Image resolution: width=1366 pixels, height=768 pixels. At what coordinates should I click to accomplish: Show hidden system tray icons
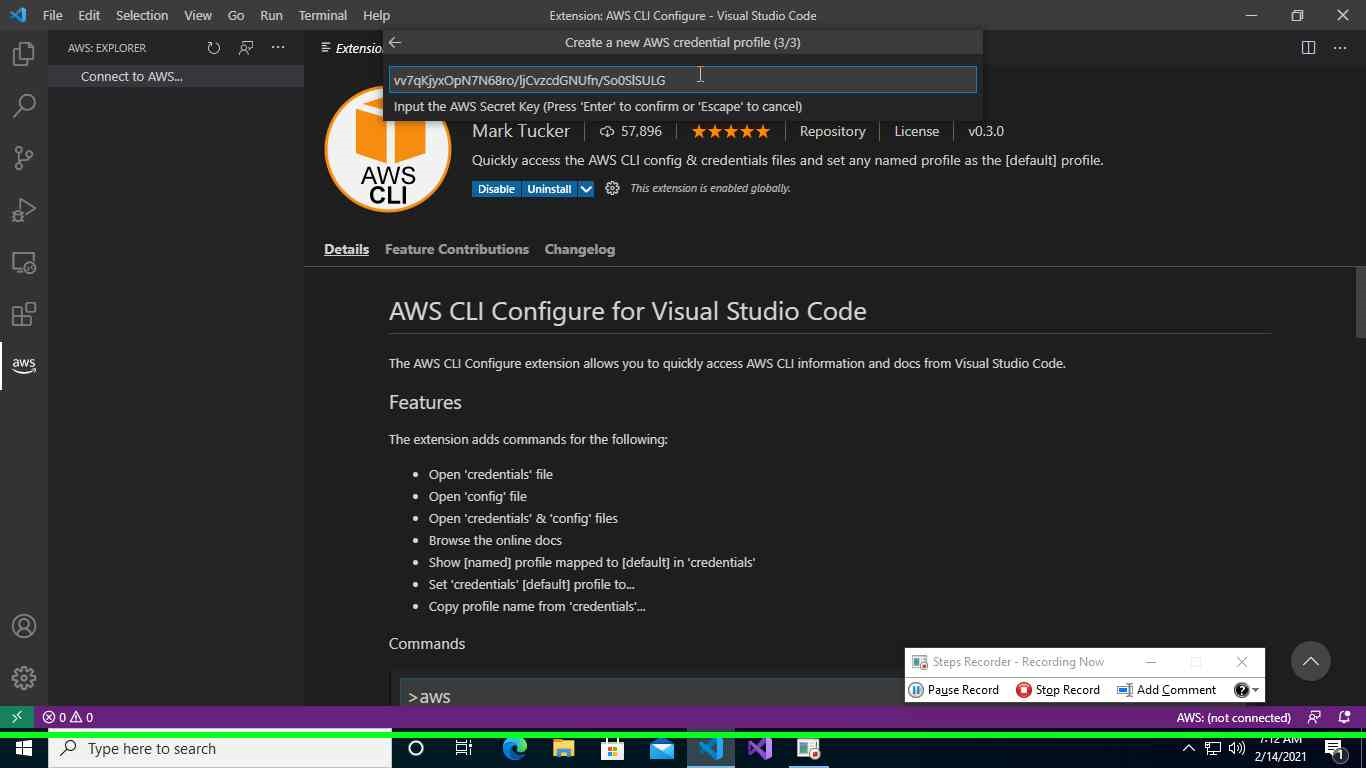[1188, 748]
